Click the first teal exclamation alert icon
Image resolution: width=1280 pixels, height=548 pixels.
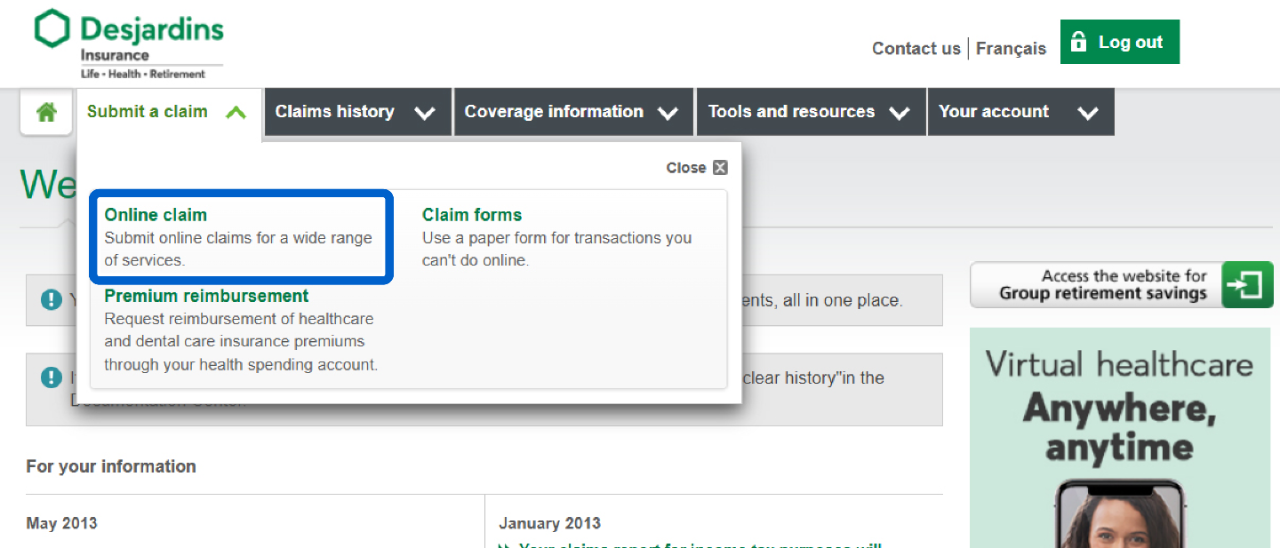[51, 299]
